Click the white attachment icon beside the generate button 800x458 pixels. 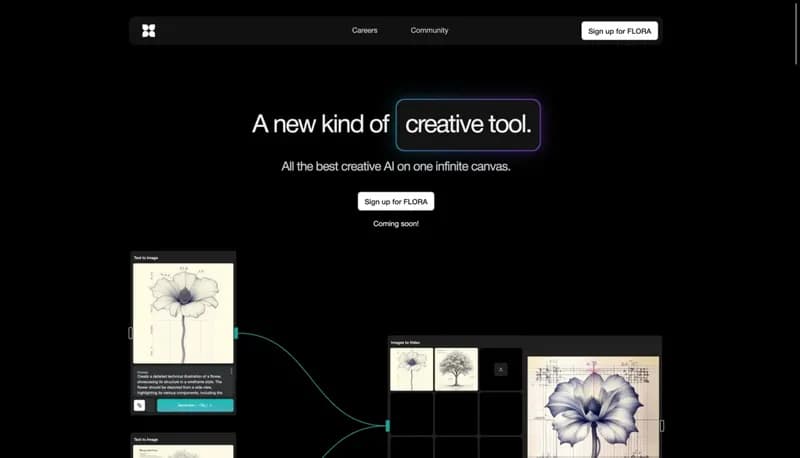[139, 405]
